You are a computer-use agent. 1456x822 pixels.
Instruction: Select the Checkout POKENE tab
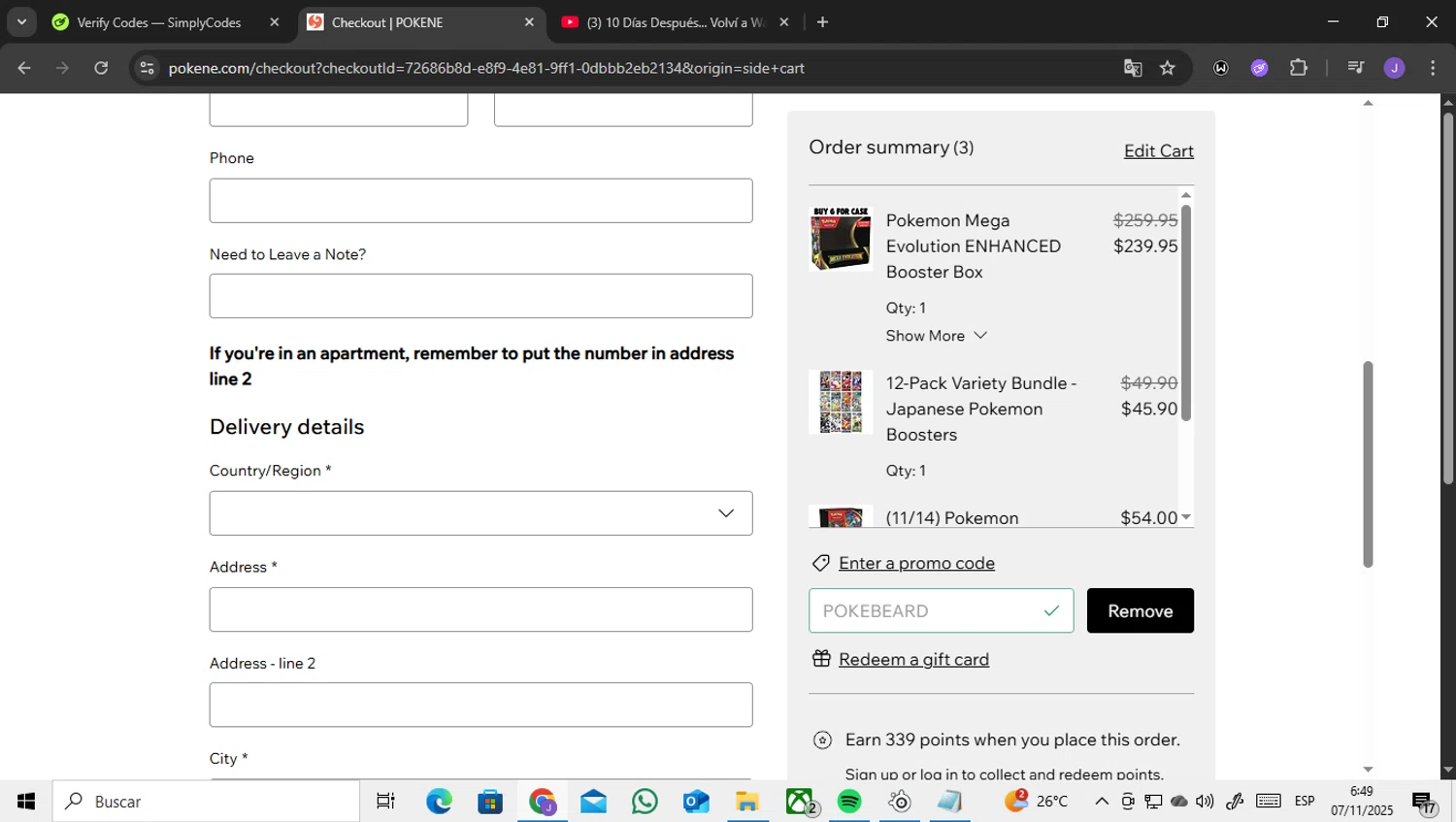click(421, 22)
